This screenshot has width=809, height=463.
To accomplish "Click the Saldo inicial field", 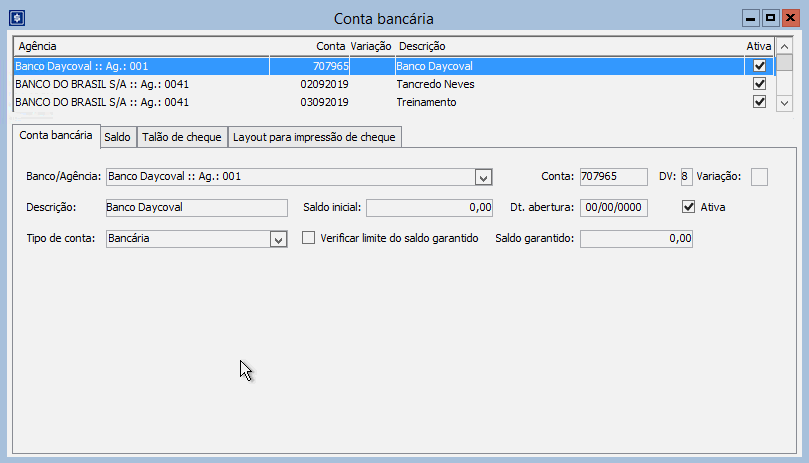I will point(430,208).
